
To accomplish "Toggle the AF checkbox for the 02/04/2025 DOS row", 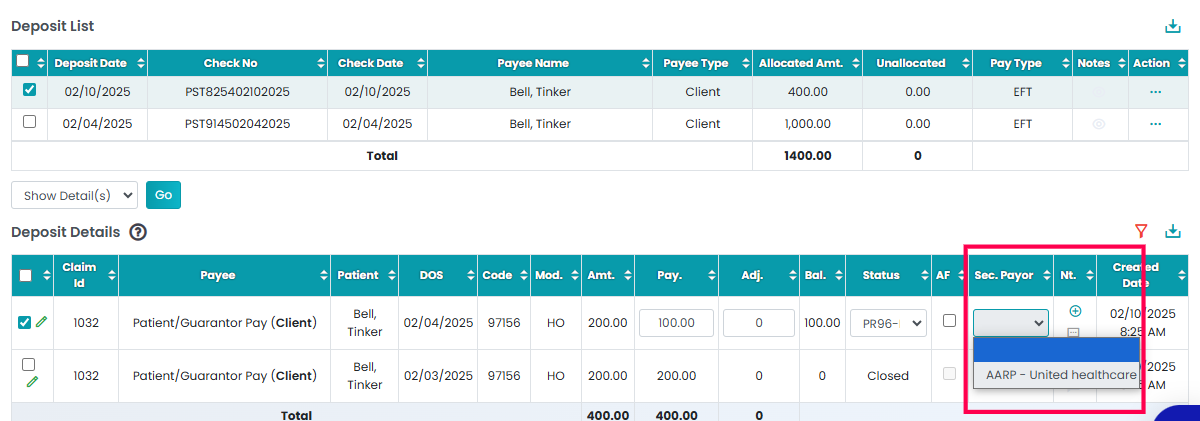I will click(949, 321).
